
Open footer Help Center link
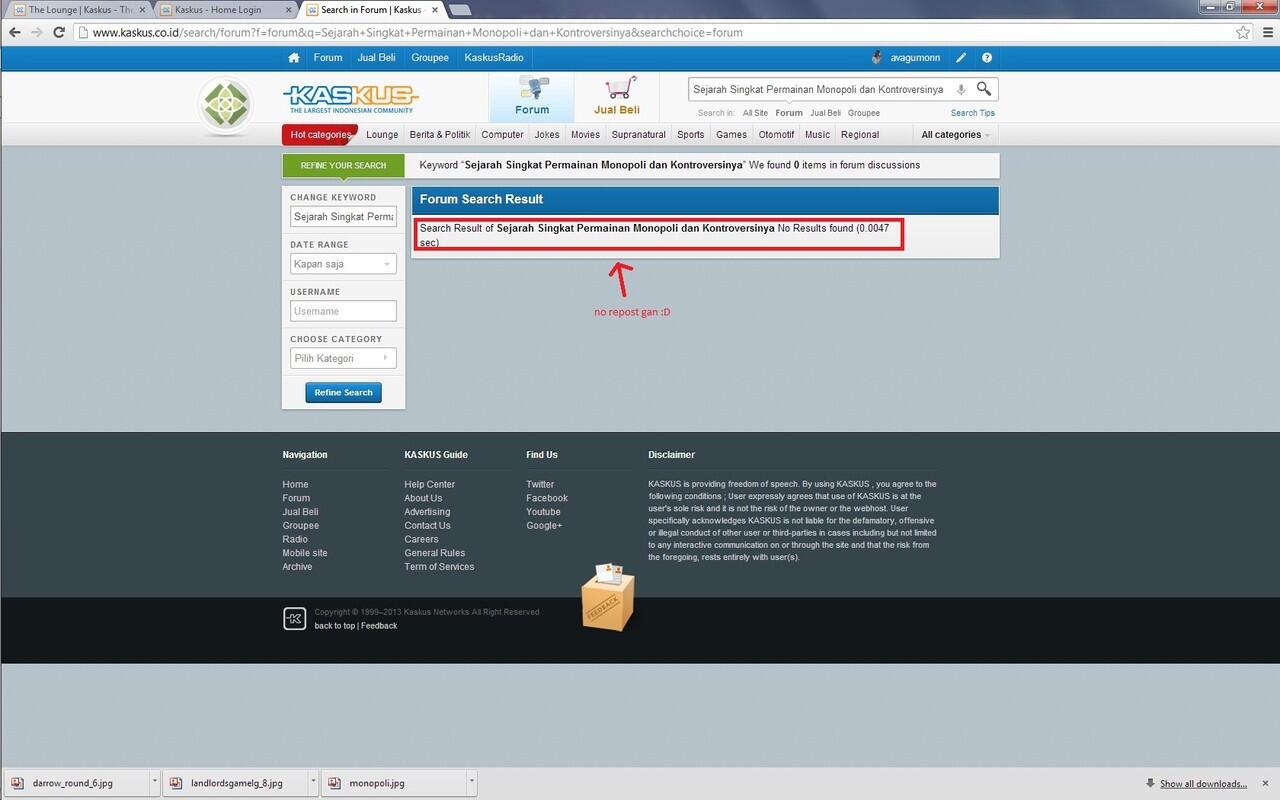(x=429, y=484)
